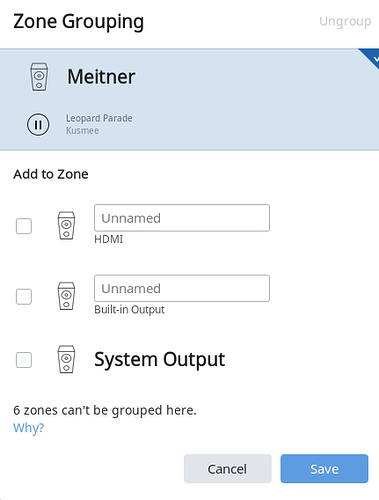Enable the HDMI zone checkbox
This screenshot has width=379, height=500.
(x=24, y=226)
